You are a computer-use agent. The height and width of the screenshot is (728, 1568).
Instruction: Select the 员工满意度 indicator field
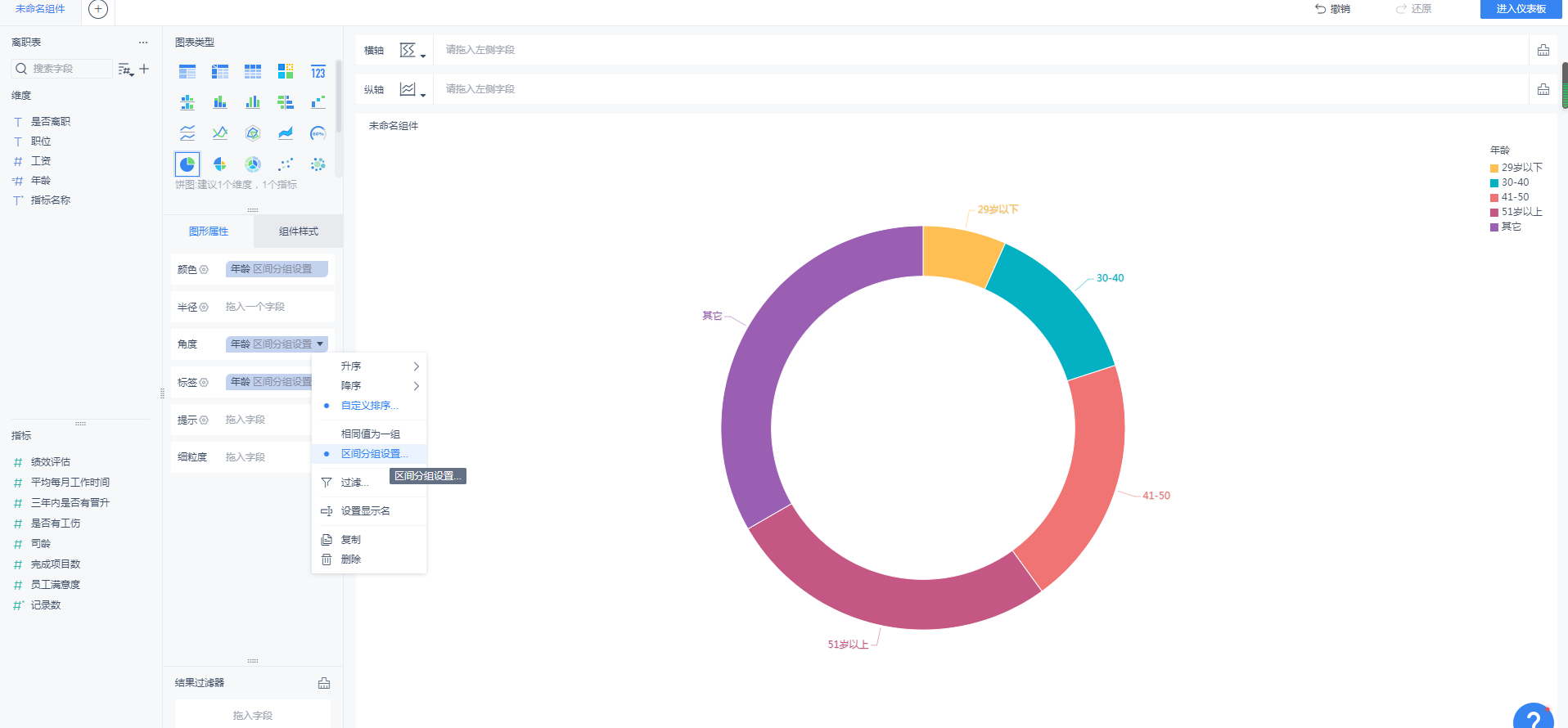pos(56,585)
